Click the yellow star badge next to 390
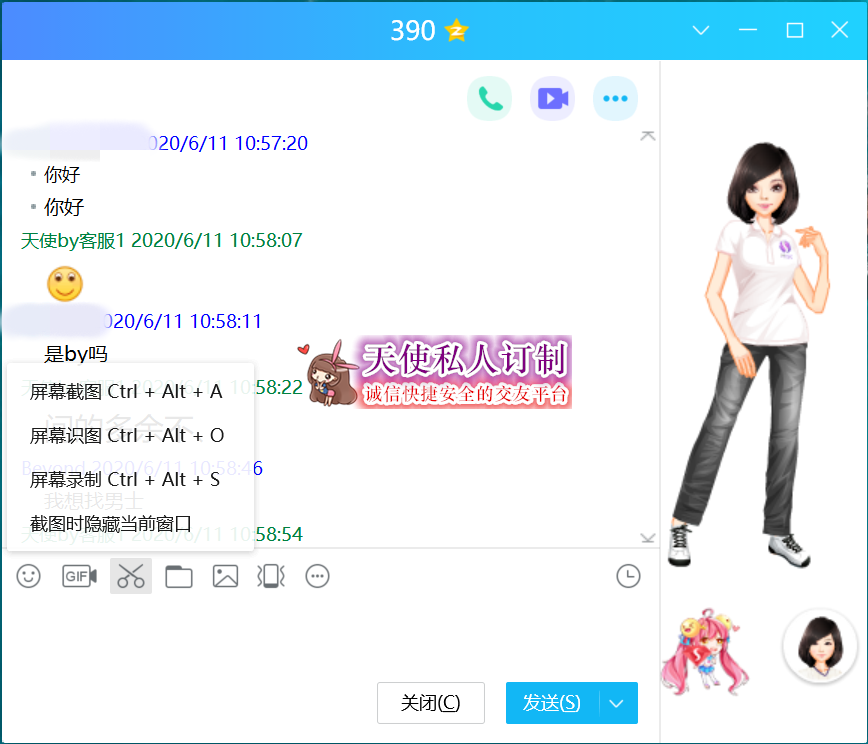Screen dimensions: 868x744 tap(456, 30)
